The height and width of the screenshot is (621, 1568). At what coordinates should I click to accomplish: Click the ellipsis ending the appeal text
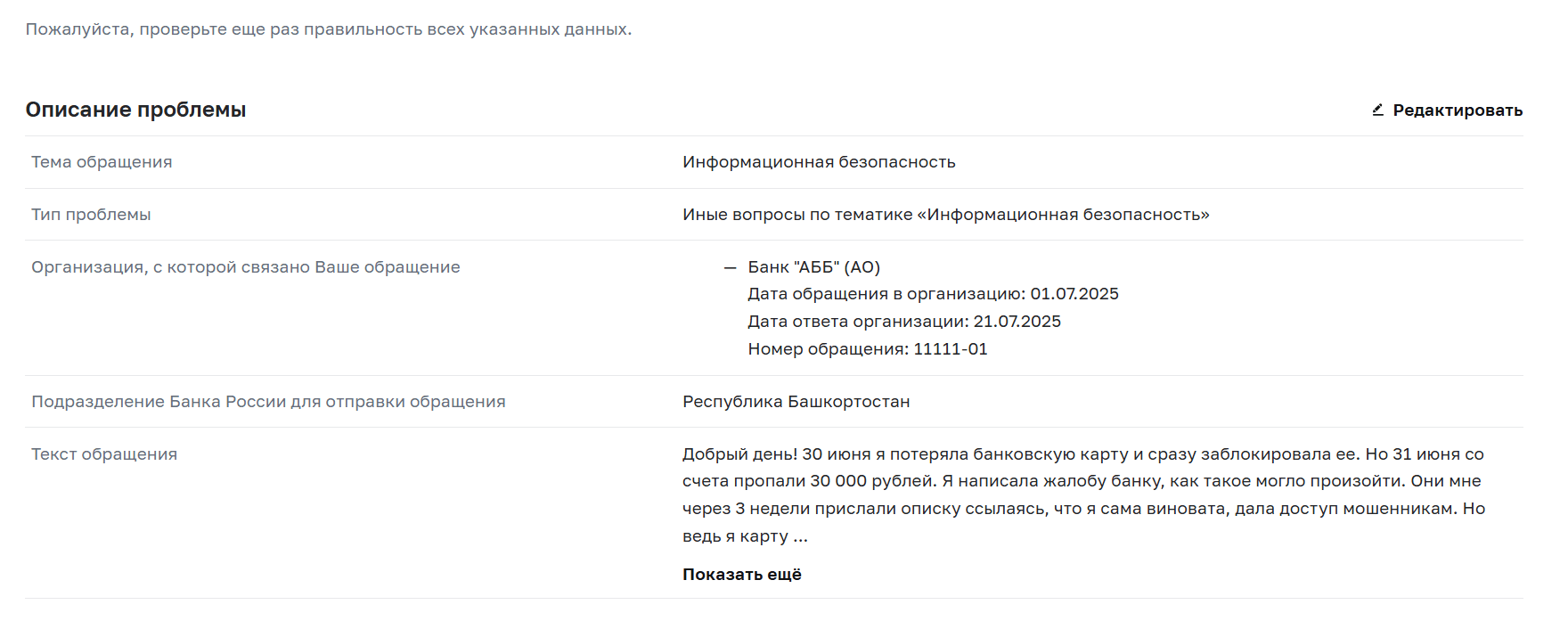point(800,537)
